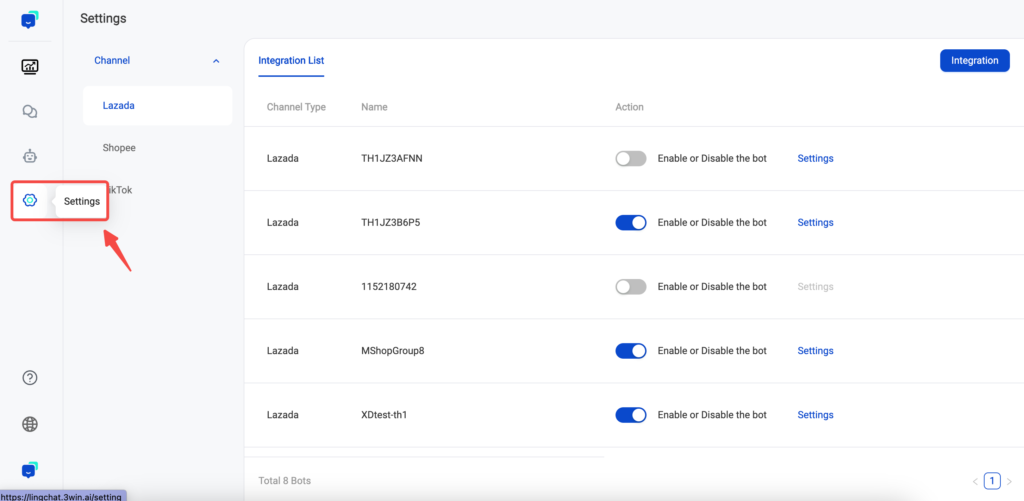Disable the bot switch for TH1JZ3B6P5
The image size is (1024, 501).
coord(631,222)
